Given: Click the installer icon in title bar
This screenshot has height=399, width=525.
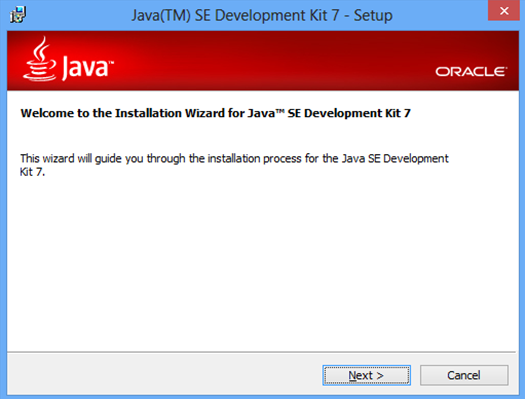Looking at the screenshot, I should [18, 15].
